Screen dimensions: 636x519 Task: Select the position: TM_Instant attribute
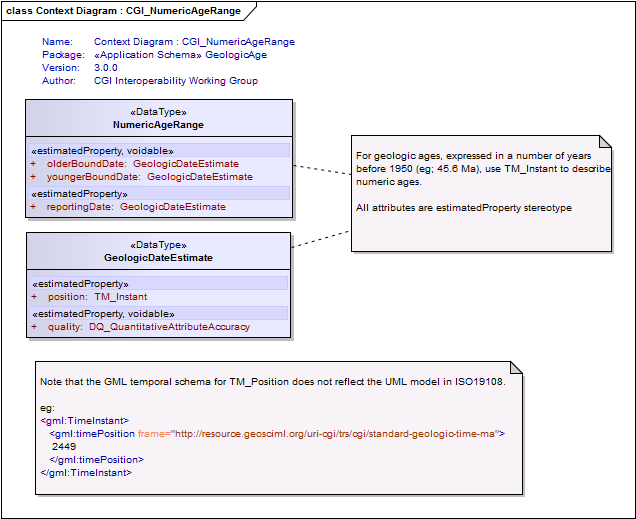tap(89, 297)
